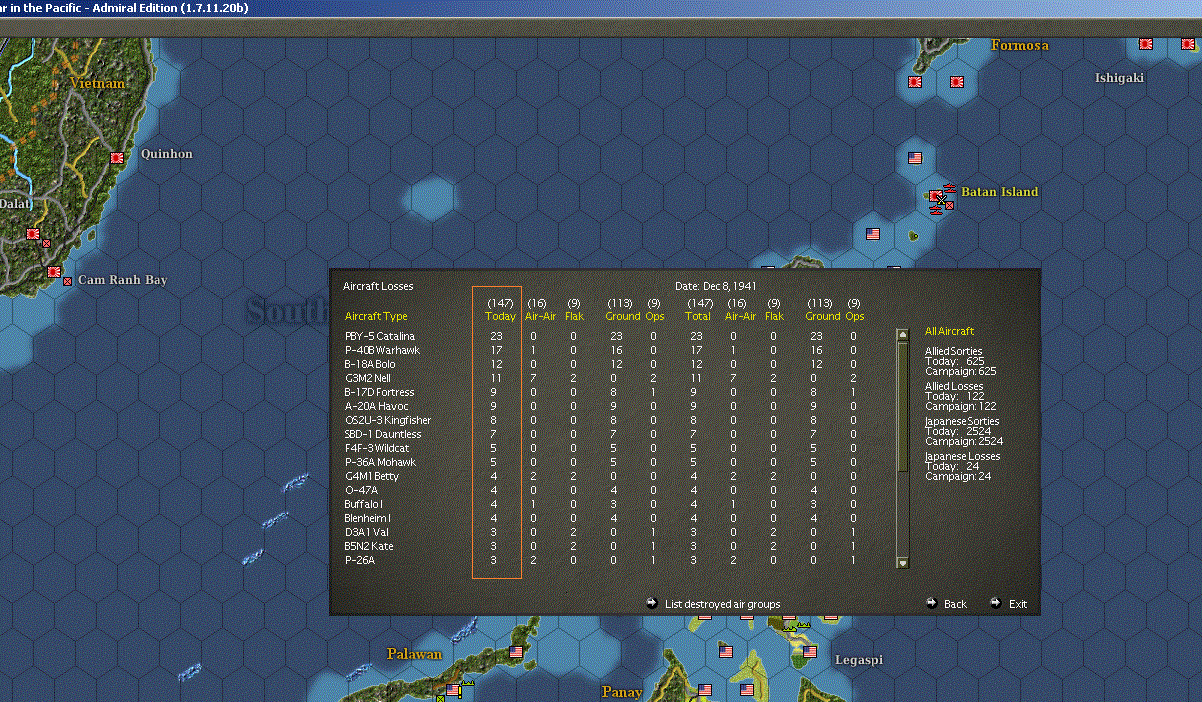This screenshot has width=1202, height=702.
Task: Click the Admiral Edition window title bar
Action: 600,8
